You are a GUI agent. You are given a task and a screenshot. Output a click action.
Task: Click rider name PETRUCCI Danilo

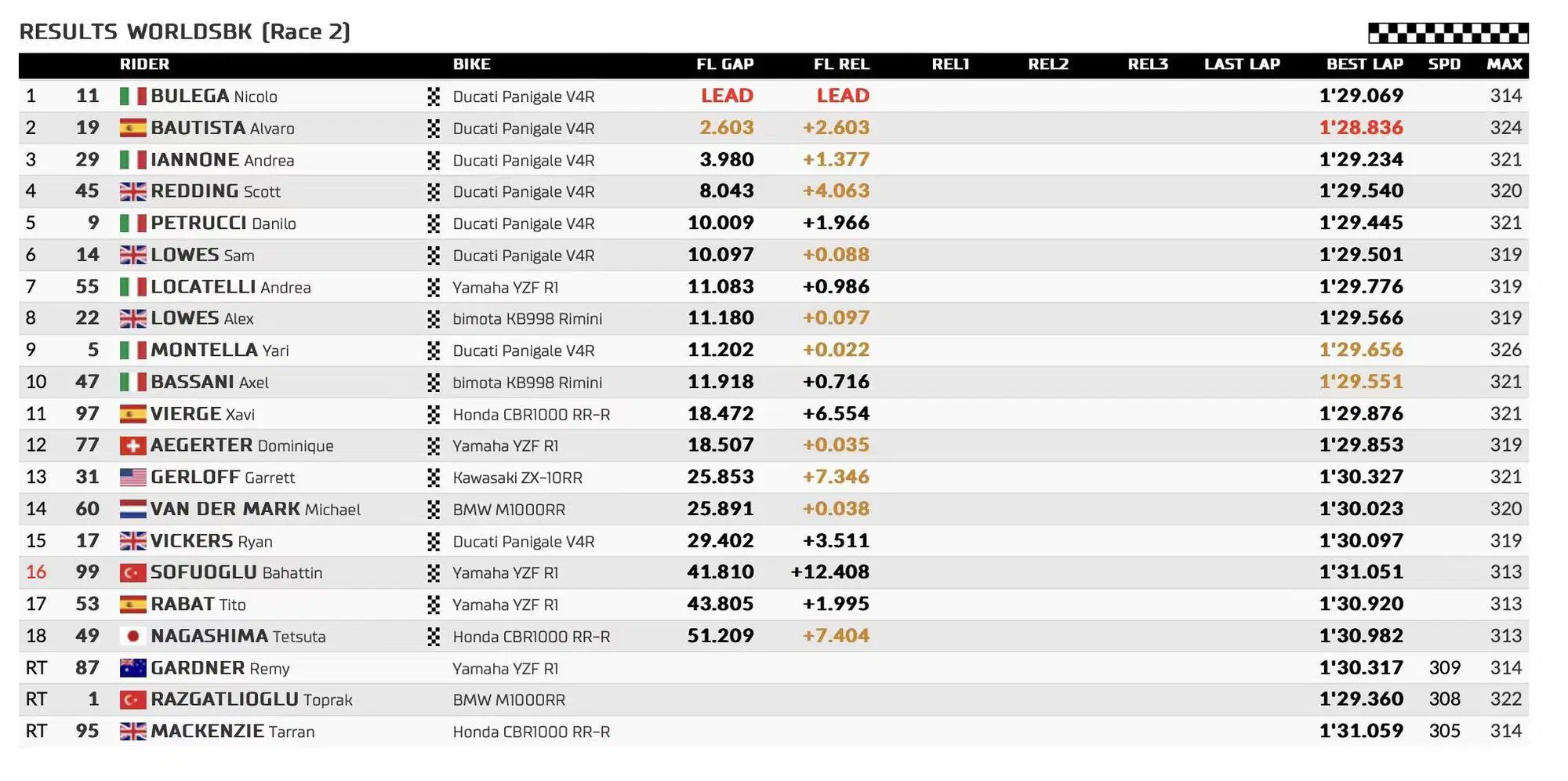(223, 223)
